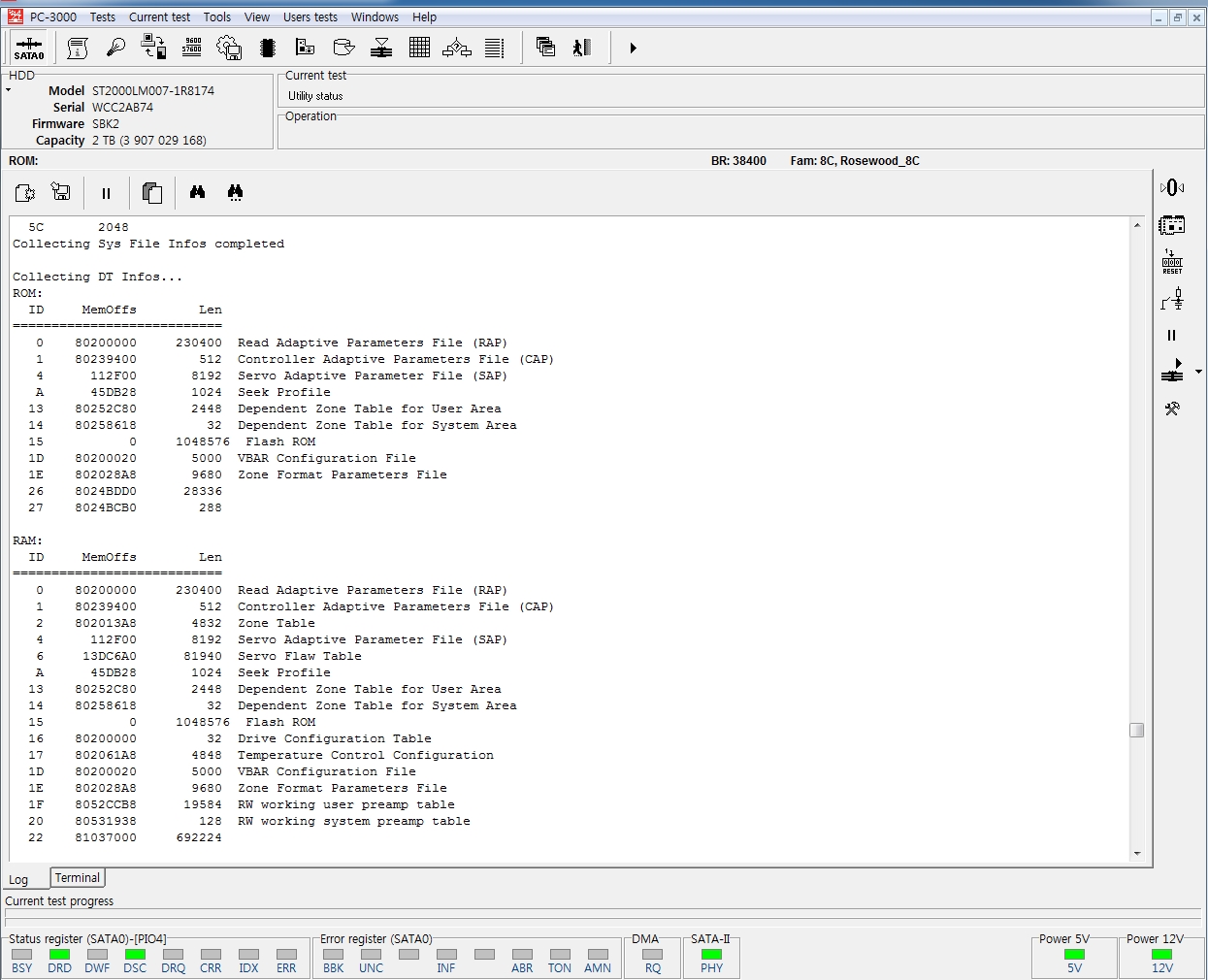Open the scroll info report icon
Viewport: 1208px width, 980px height.
point(78,48)
